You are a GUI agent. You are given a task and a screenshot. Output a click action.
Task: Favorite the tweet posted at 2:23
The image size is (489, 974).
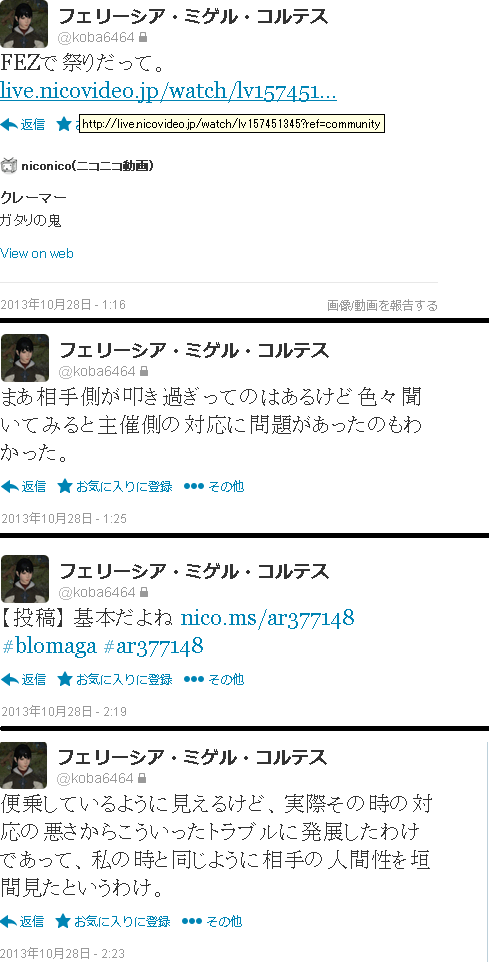[113, 921]
